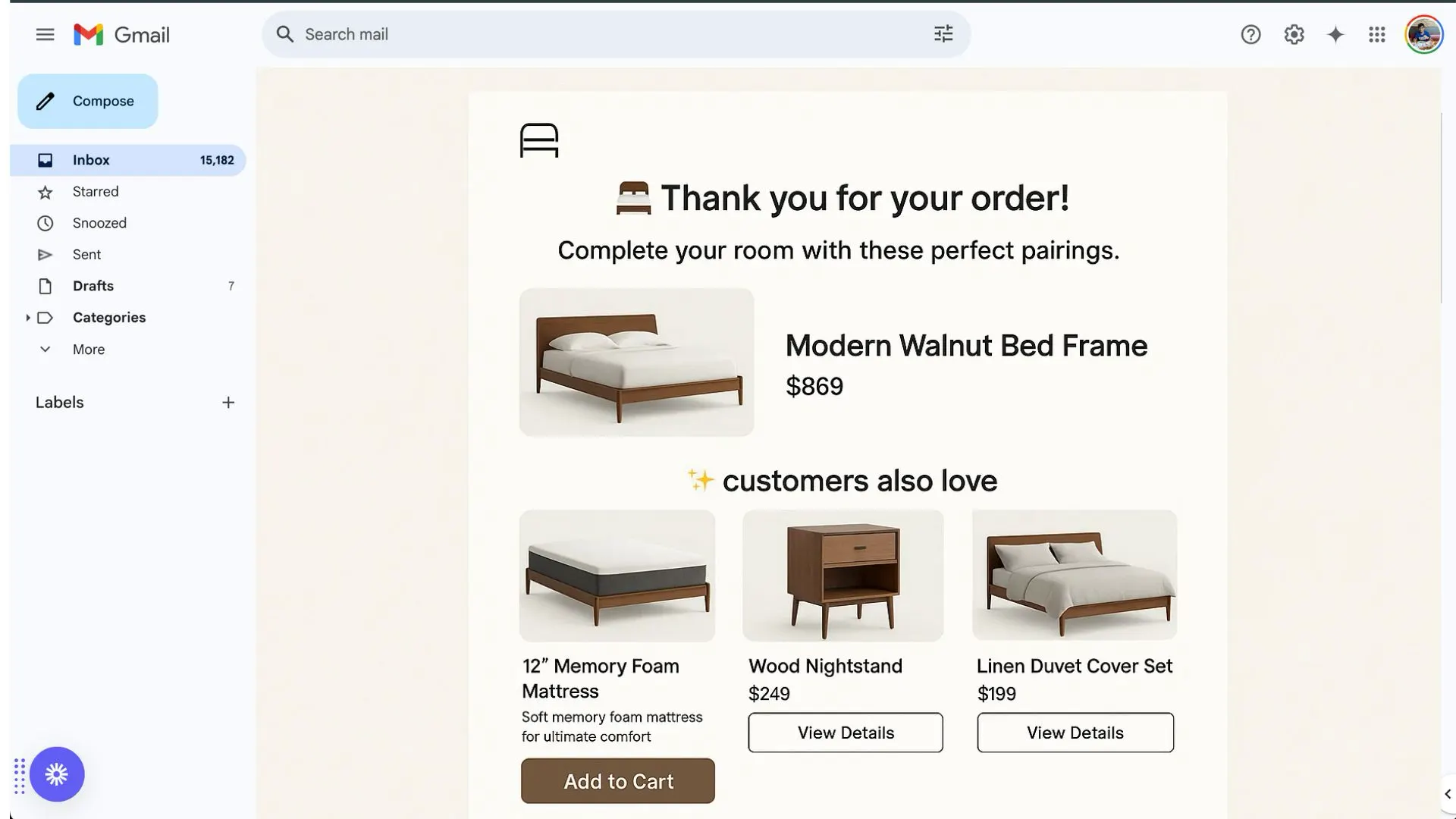Open the Inbox folder
Image resolution: width=1456 pixels, height=819 pixels.
(x=91, y=160)
